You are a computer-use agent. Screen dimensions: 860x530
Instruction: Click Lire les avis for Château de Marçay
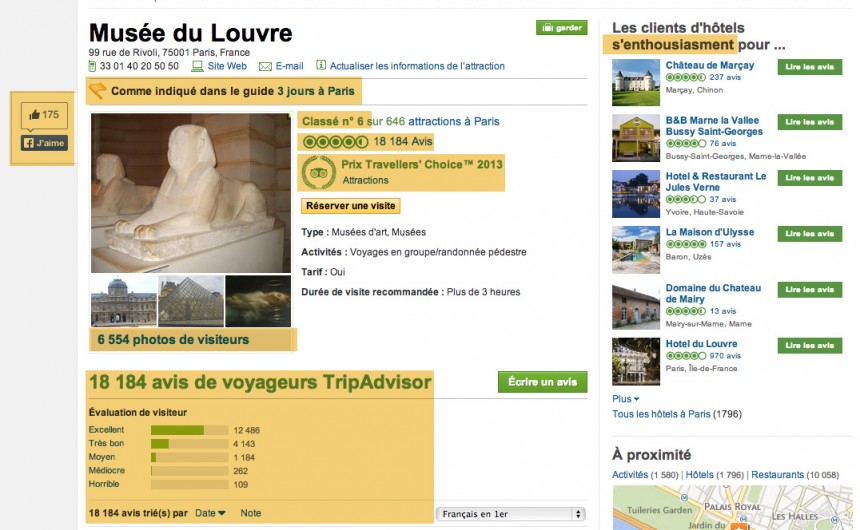[x=810, y=67]
